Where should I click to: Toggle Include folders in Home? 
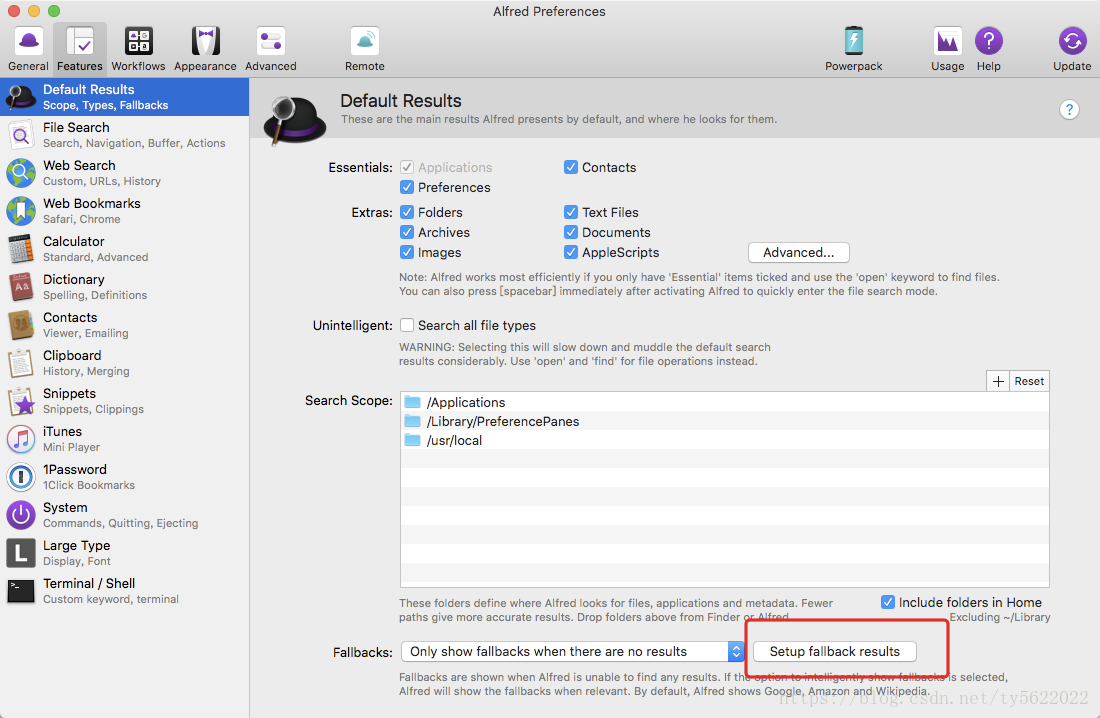click(888, 602)
